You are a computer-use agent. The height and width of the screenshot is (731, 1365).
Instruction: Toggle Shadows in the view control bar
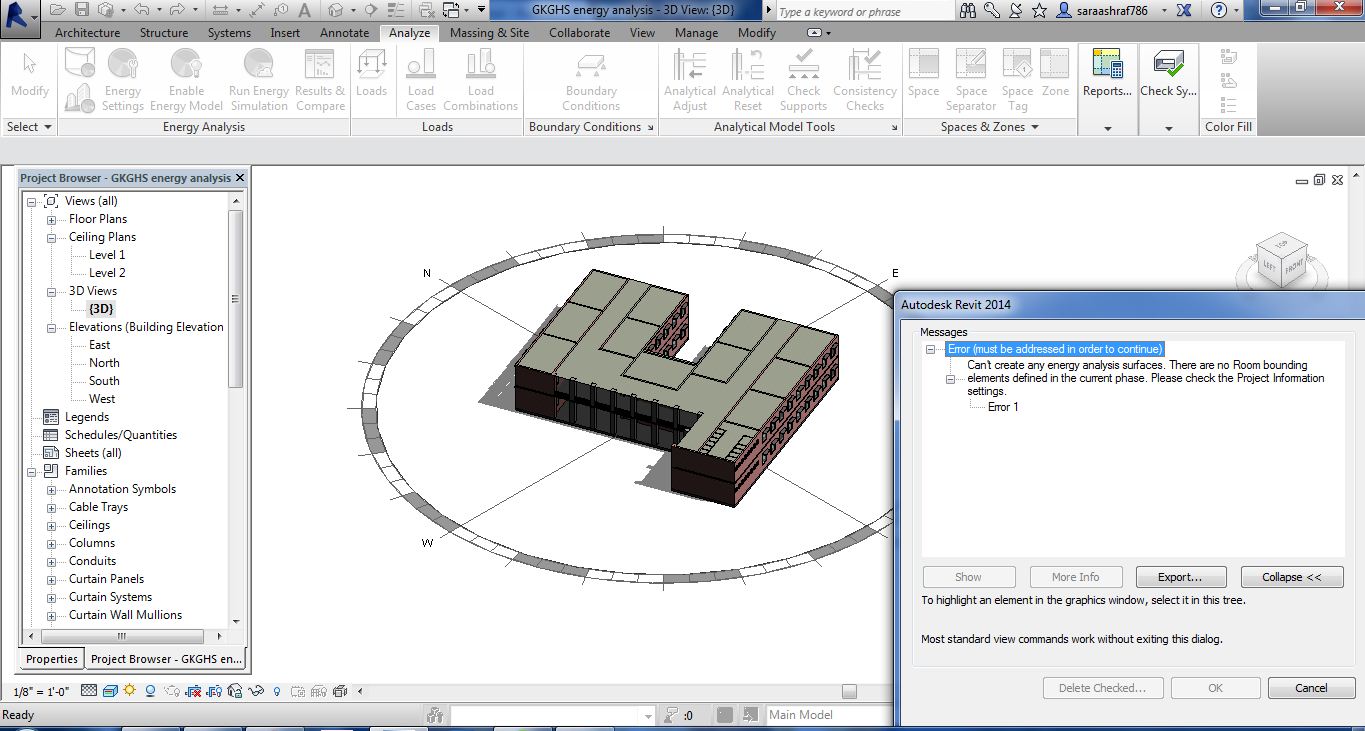[x=150, y=690]
